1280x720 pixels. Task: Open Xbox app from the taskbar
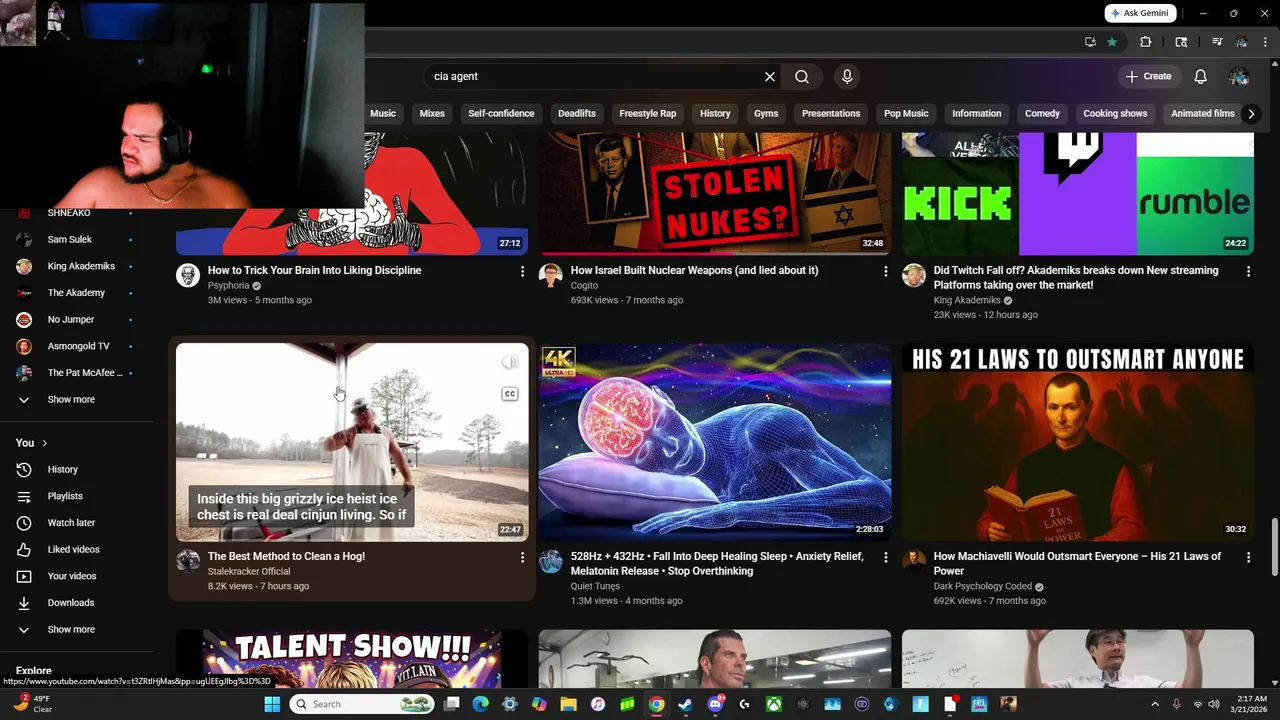(773, 704)
